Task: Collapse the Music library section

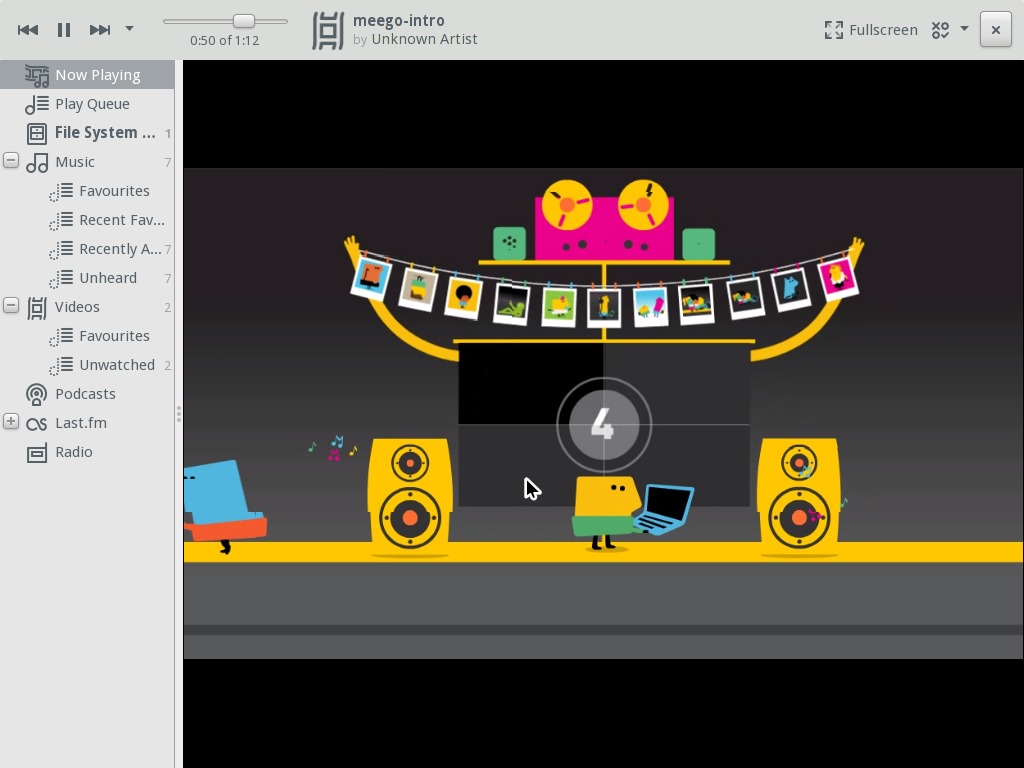Action: [10, 160]
